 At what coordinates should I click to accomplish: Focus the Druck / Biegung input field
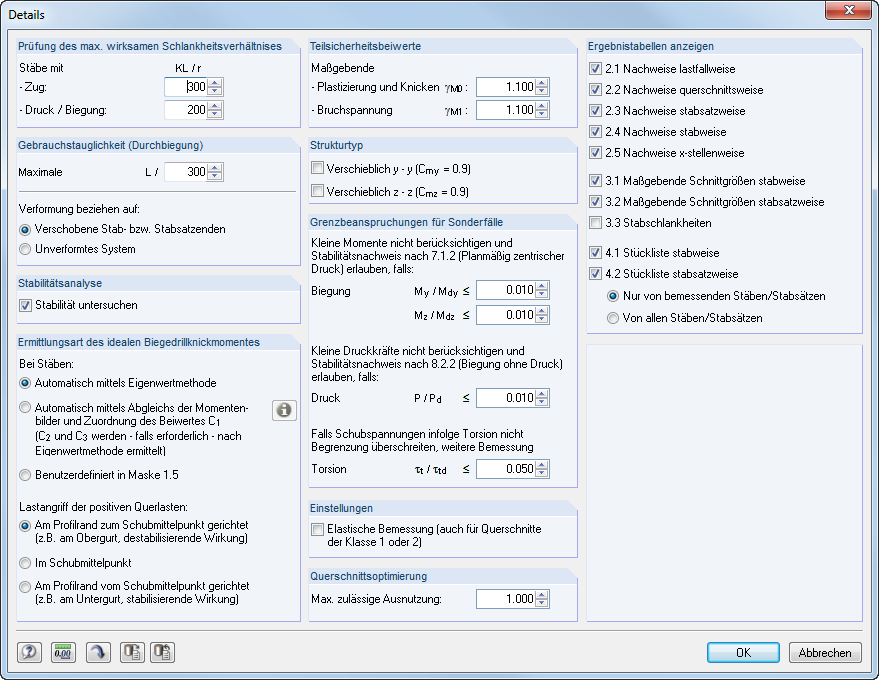pyautogui.click(x=186, y=110)
